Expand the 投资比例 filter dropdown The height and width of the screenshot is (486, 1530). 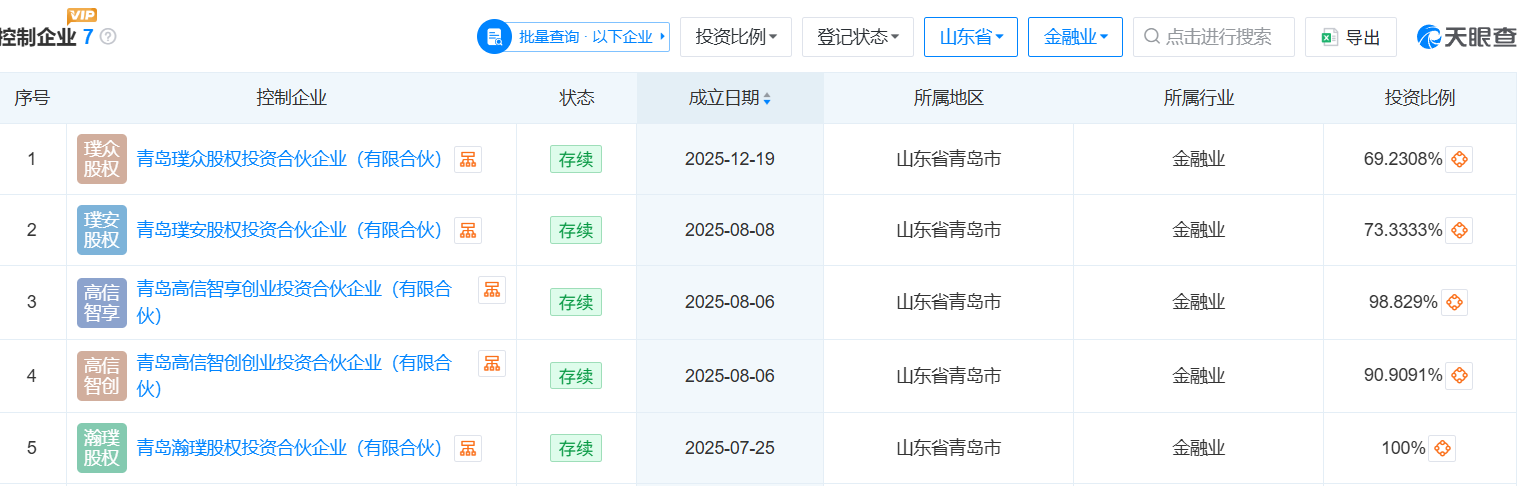(x=735, y=37)
